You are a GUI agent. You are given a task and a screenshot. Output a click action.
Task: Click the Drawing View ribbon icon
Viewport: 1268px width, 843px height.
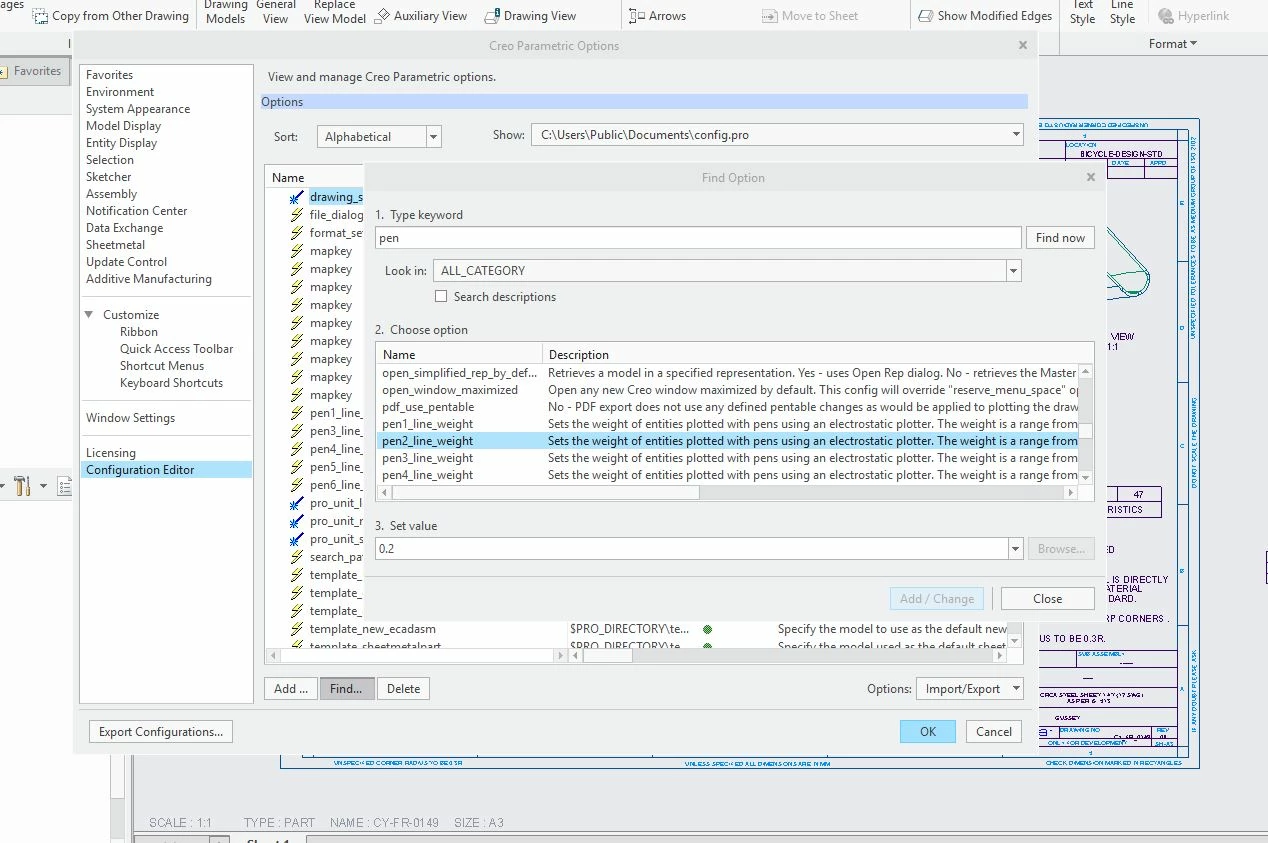(x=493, y=16)
